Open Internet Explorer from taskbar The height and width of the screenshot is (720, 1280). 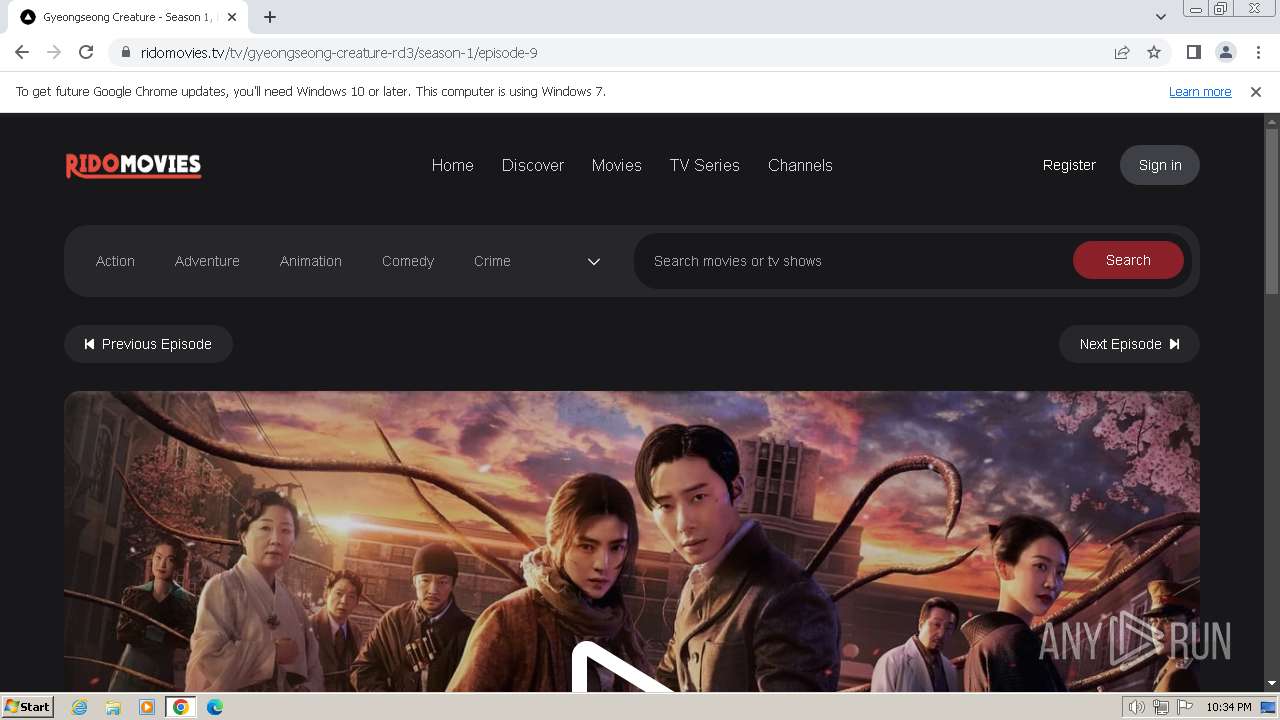79,707
